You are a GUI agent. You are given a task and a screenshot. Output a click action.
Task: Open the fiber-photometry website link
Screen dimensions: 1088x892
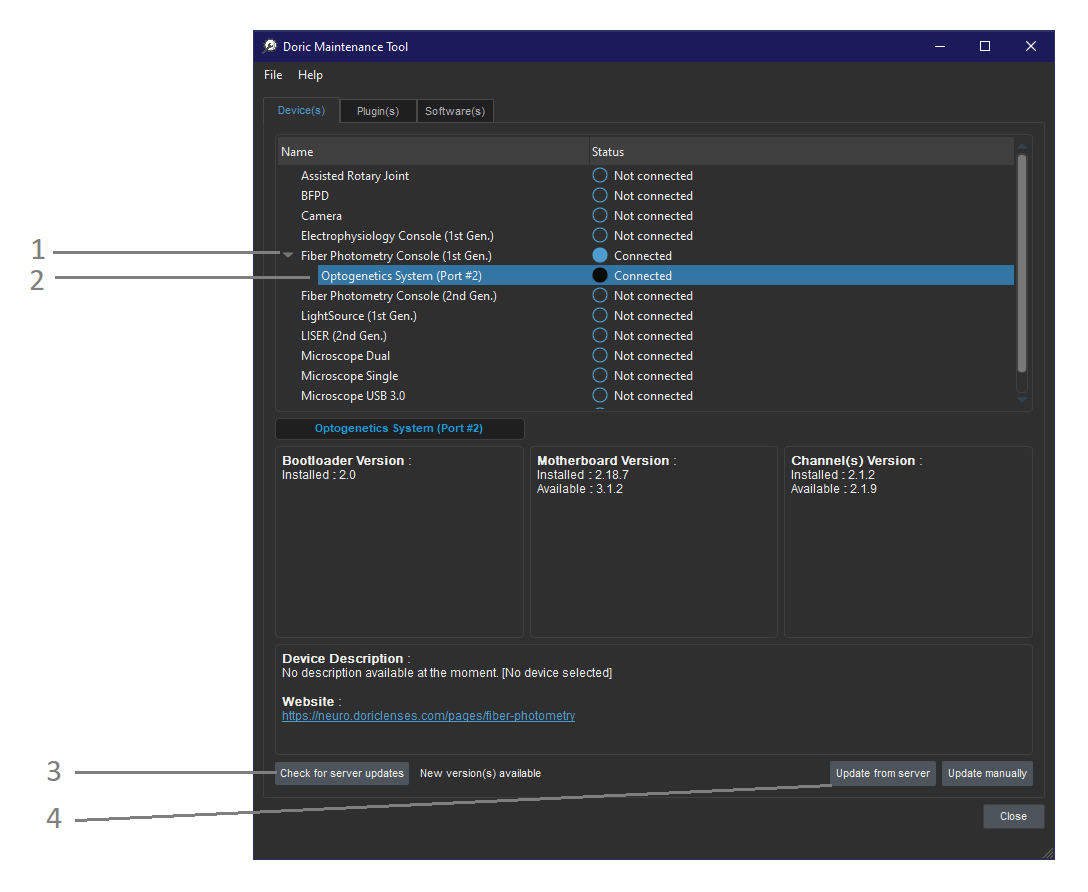pos(428,716)
